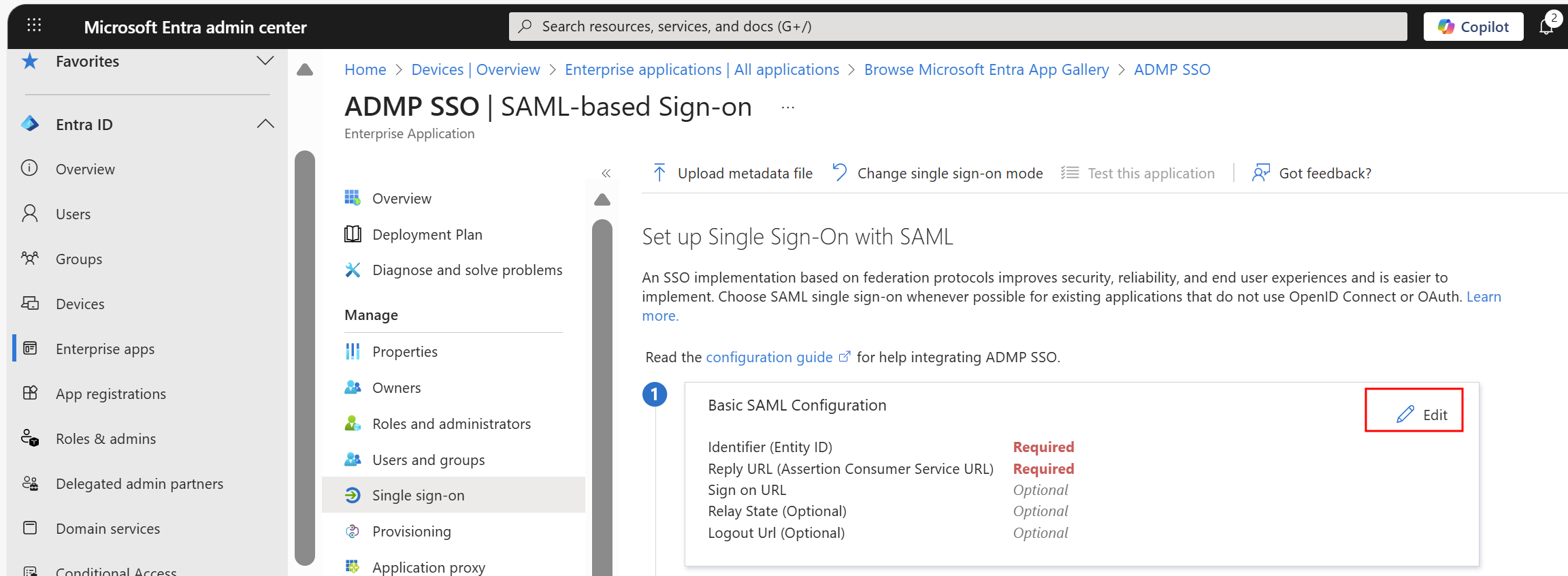Click Change single sign-on mode
The image size is (1568, 576).
938,174
